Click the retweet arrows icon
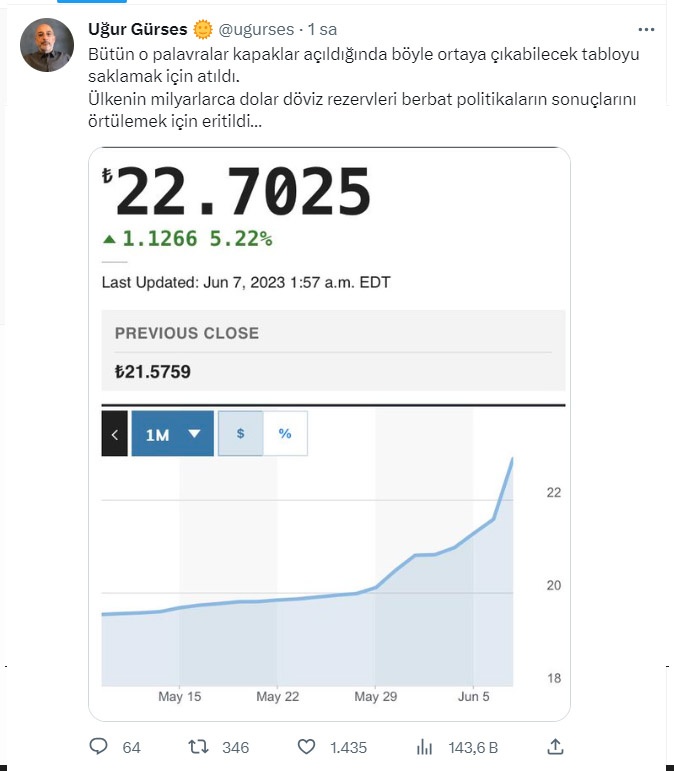The height and width of the screenshot is (771, 674). point(199,747)
